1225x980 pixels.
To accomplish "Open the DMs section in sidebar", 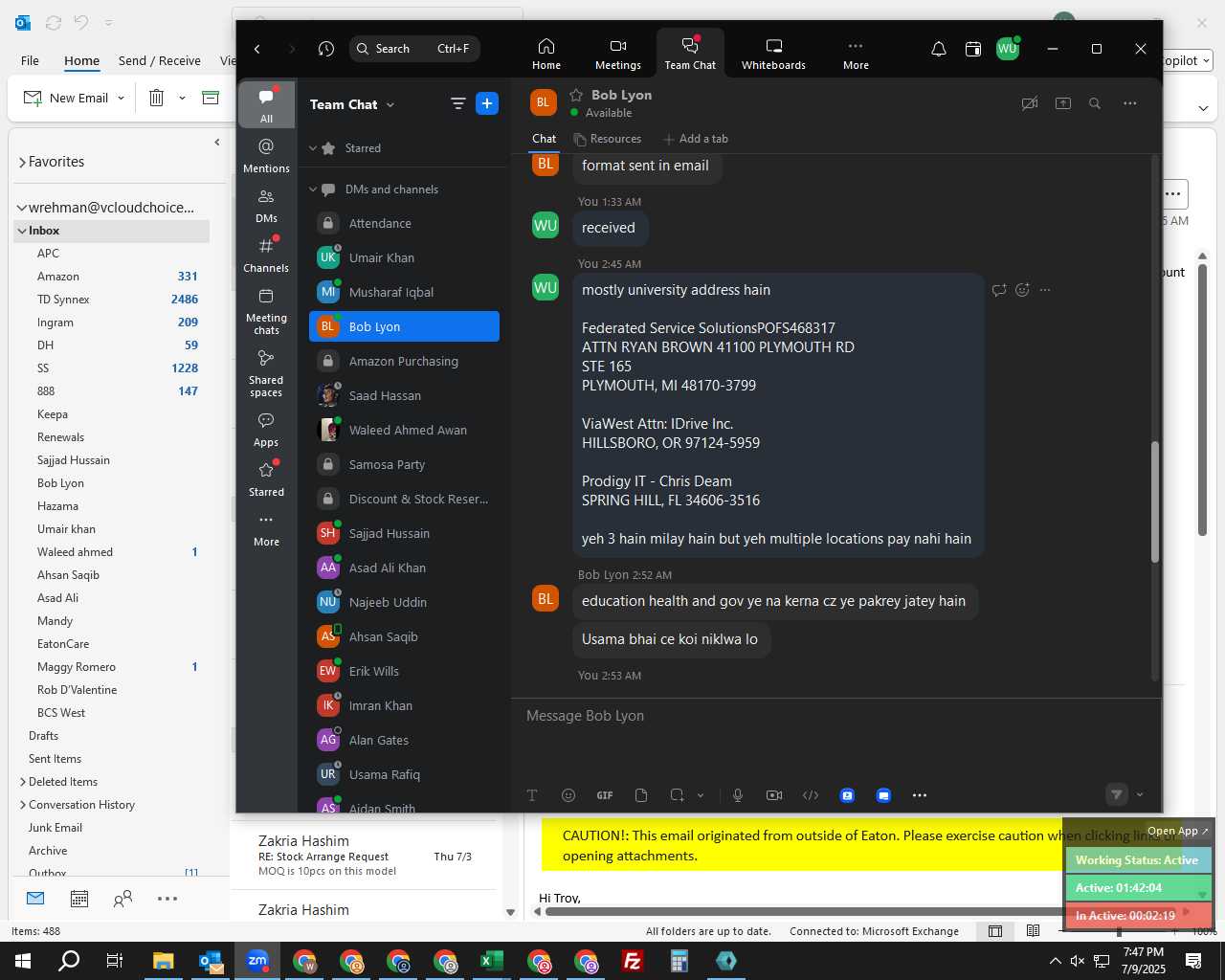I will (x=266, y=206).
